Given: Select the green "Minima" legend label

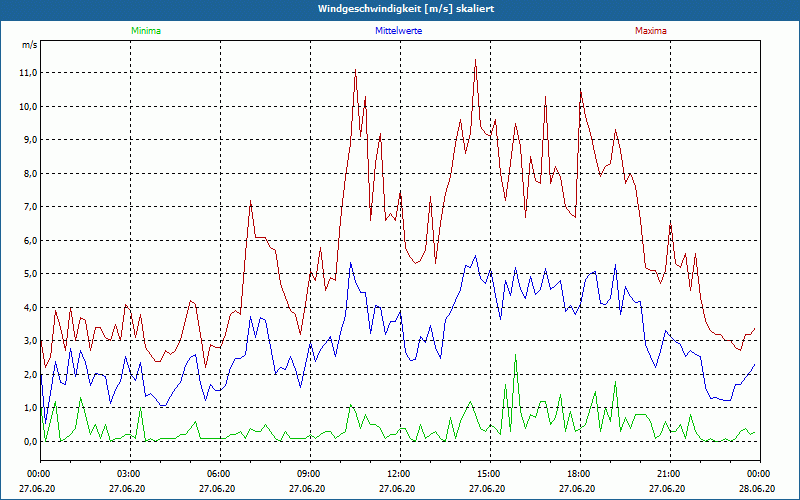Looking at the screenshot, I should coord(146,31).
